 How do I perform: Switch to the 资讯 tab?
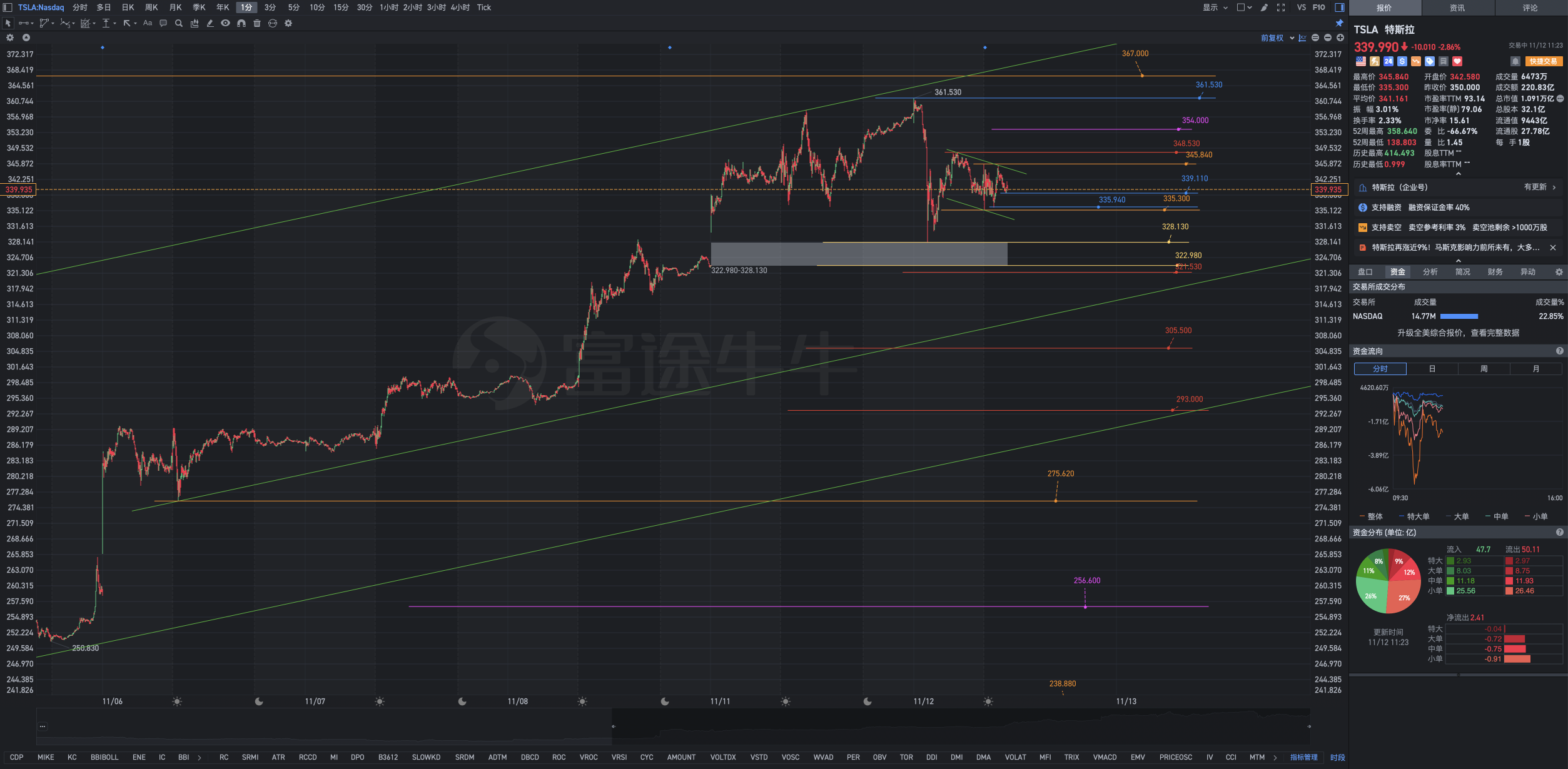pos(1457,8)
